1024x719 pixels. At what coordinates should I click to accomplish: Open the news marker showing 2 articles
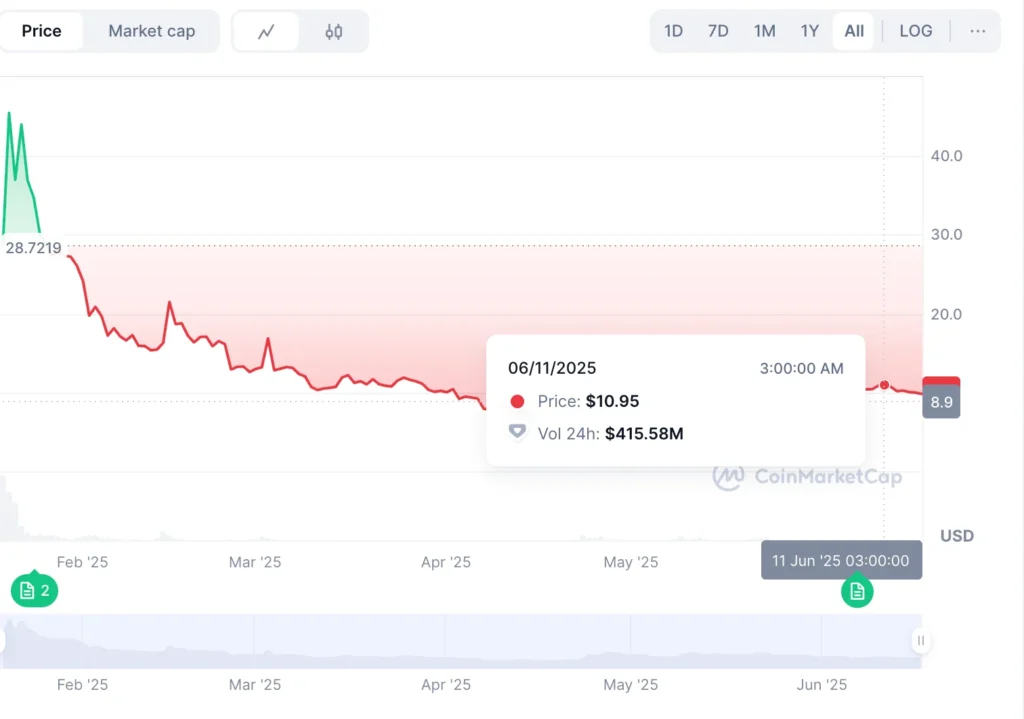(x=35, y=590)
